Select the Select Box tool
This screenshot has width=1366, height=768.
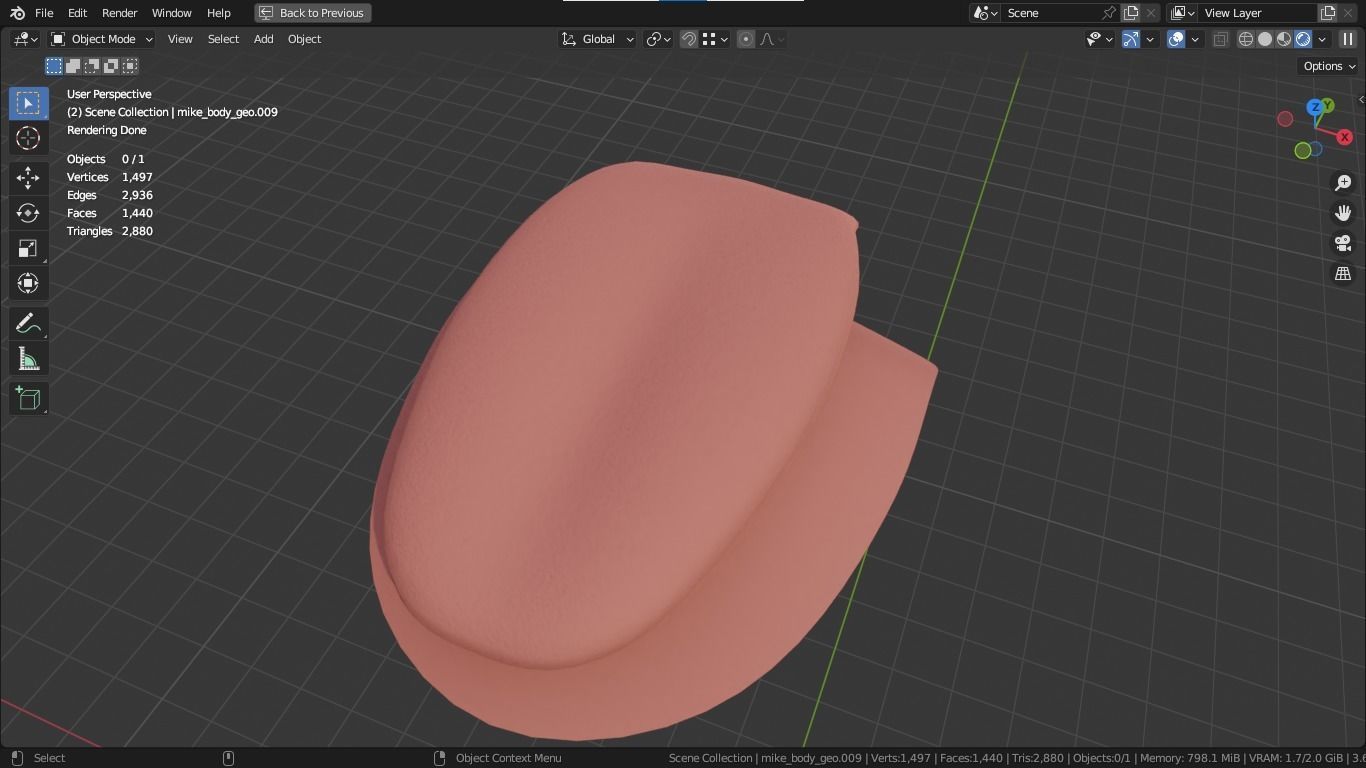[28, 103]
